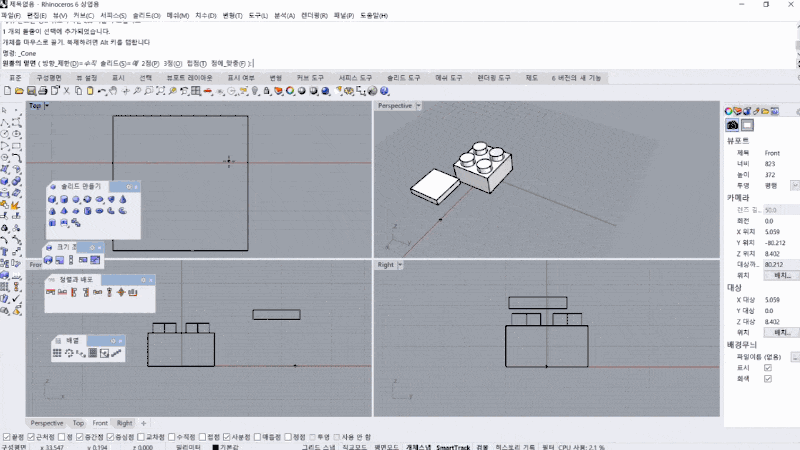Select the Pan hand tool
Screen dimensions: 800x450
click(113, 90)
